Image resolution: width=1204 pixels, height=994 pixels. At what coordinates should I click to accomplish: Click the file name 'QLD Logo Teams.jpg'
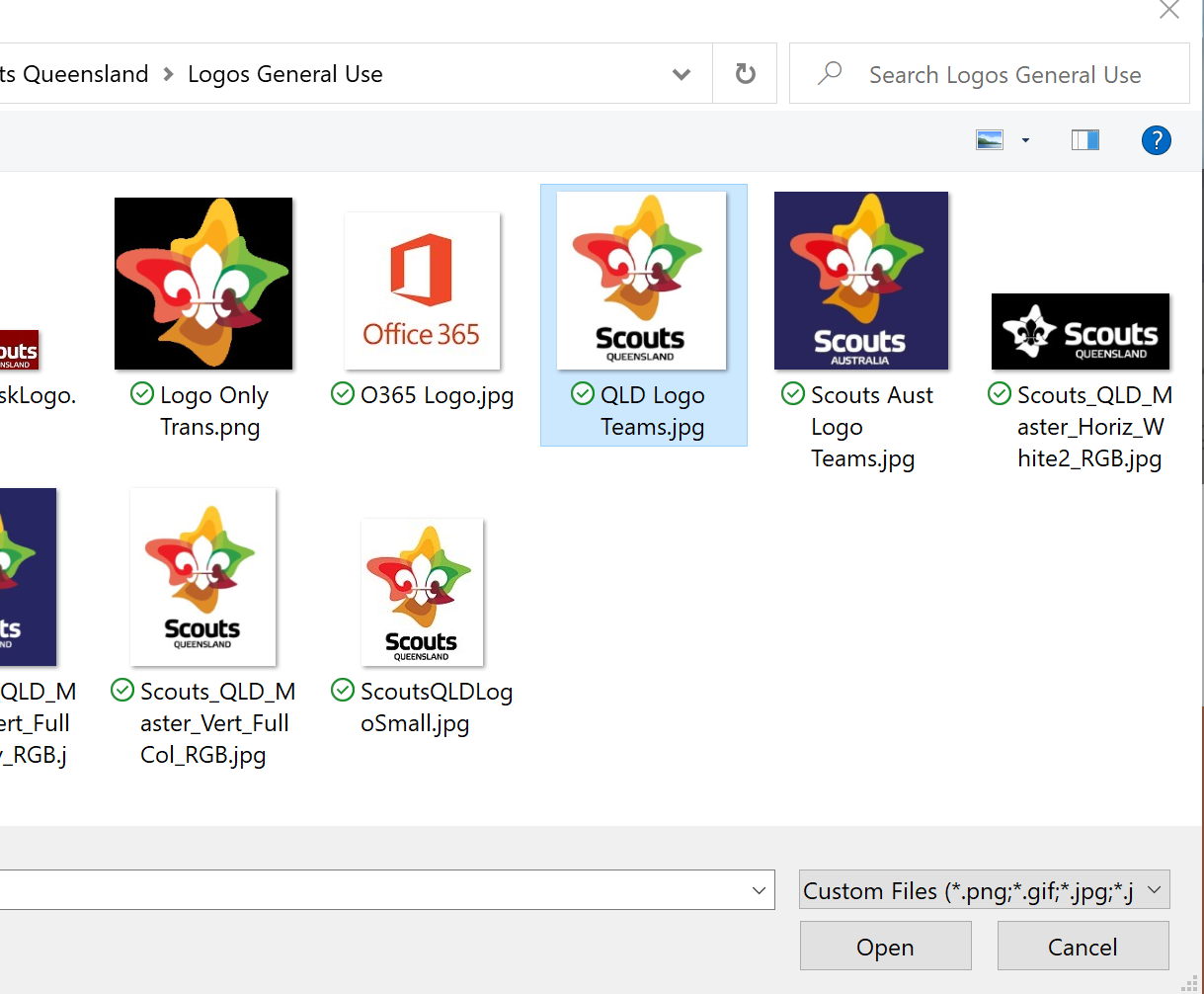653,411
